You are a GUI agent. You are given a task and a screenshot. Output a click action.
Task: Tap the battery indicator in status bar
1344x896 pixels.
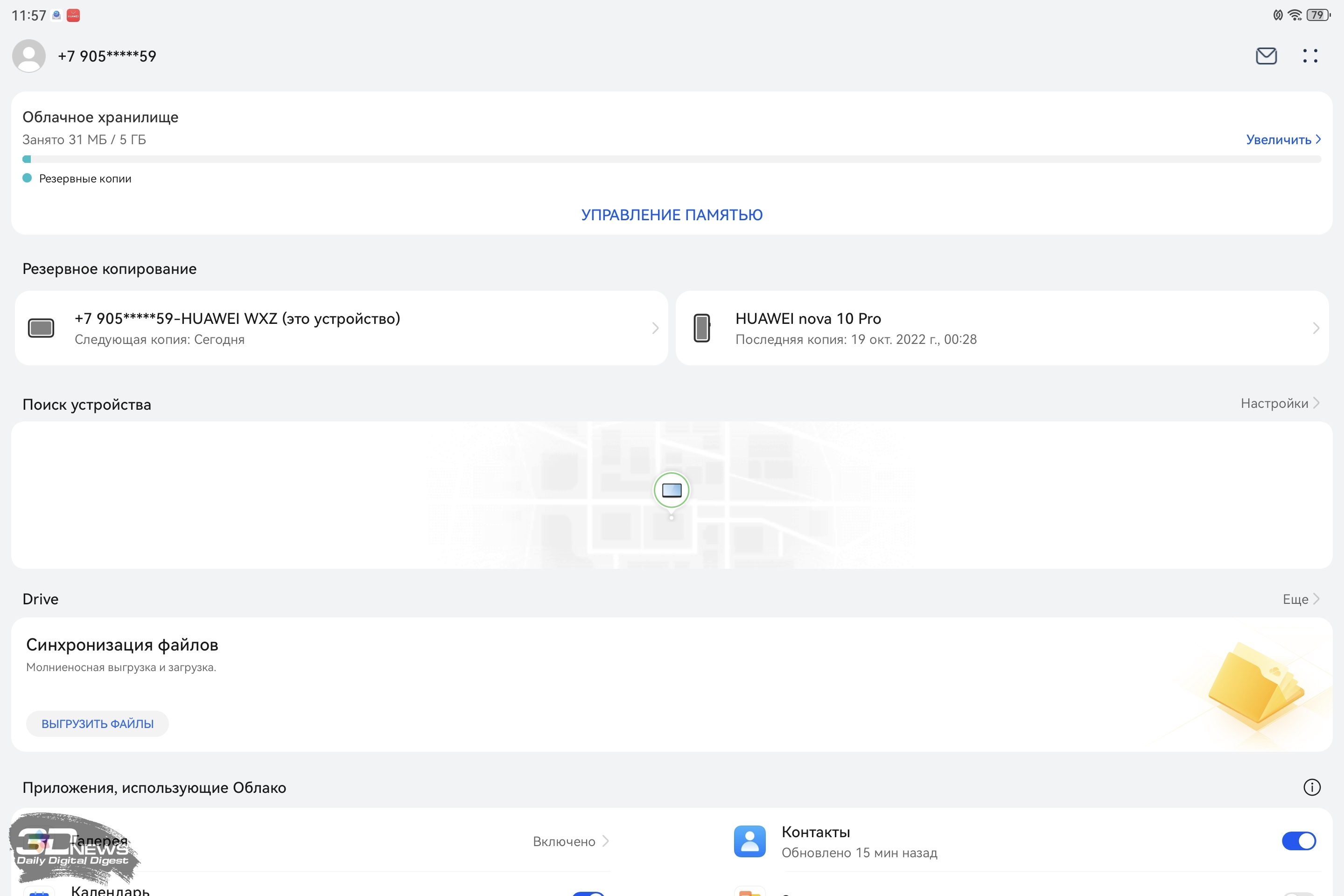[1319, 15]
